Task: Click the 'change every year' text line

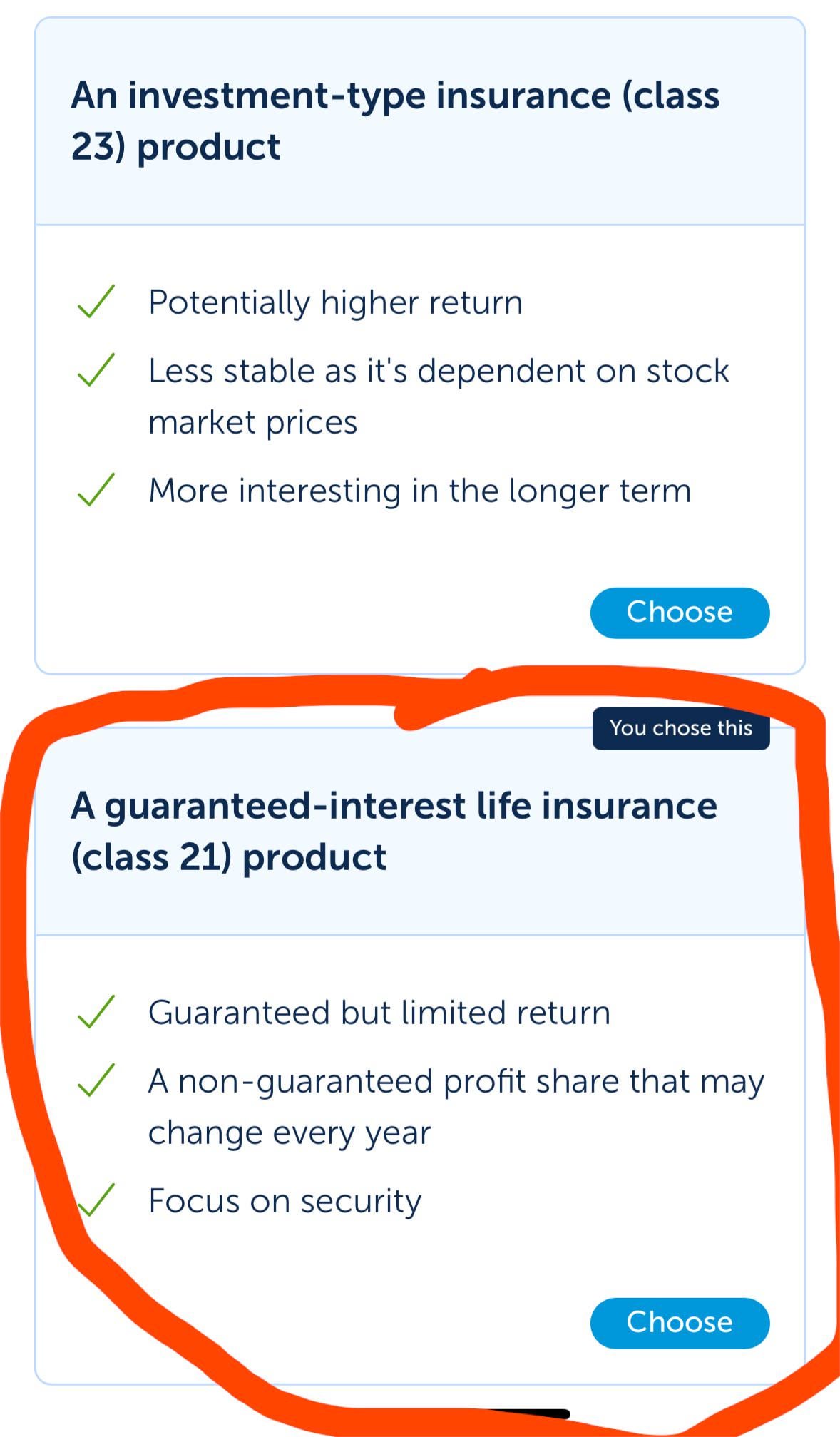Action: pos(289,1132)
